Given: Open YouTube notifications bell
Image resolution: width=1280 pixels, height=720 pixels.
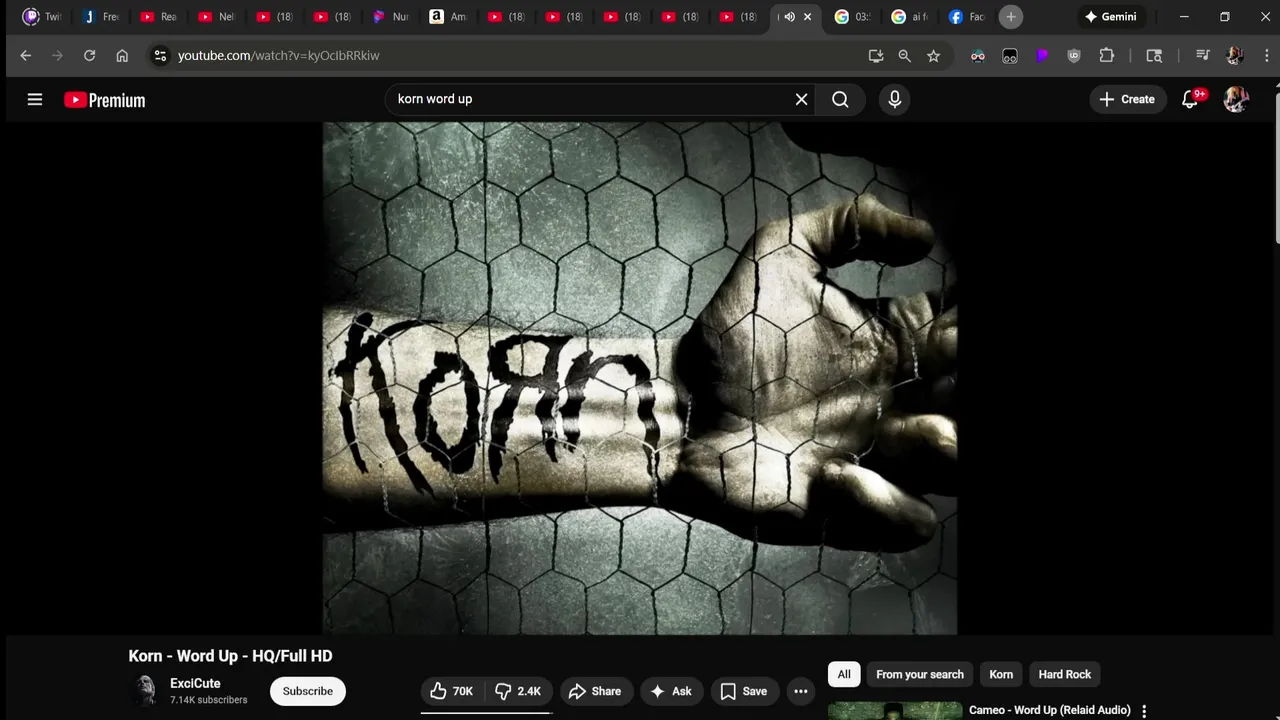Looking at the screenshot, I should [1190, 99].
